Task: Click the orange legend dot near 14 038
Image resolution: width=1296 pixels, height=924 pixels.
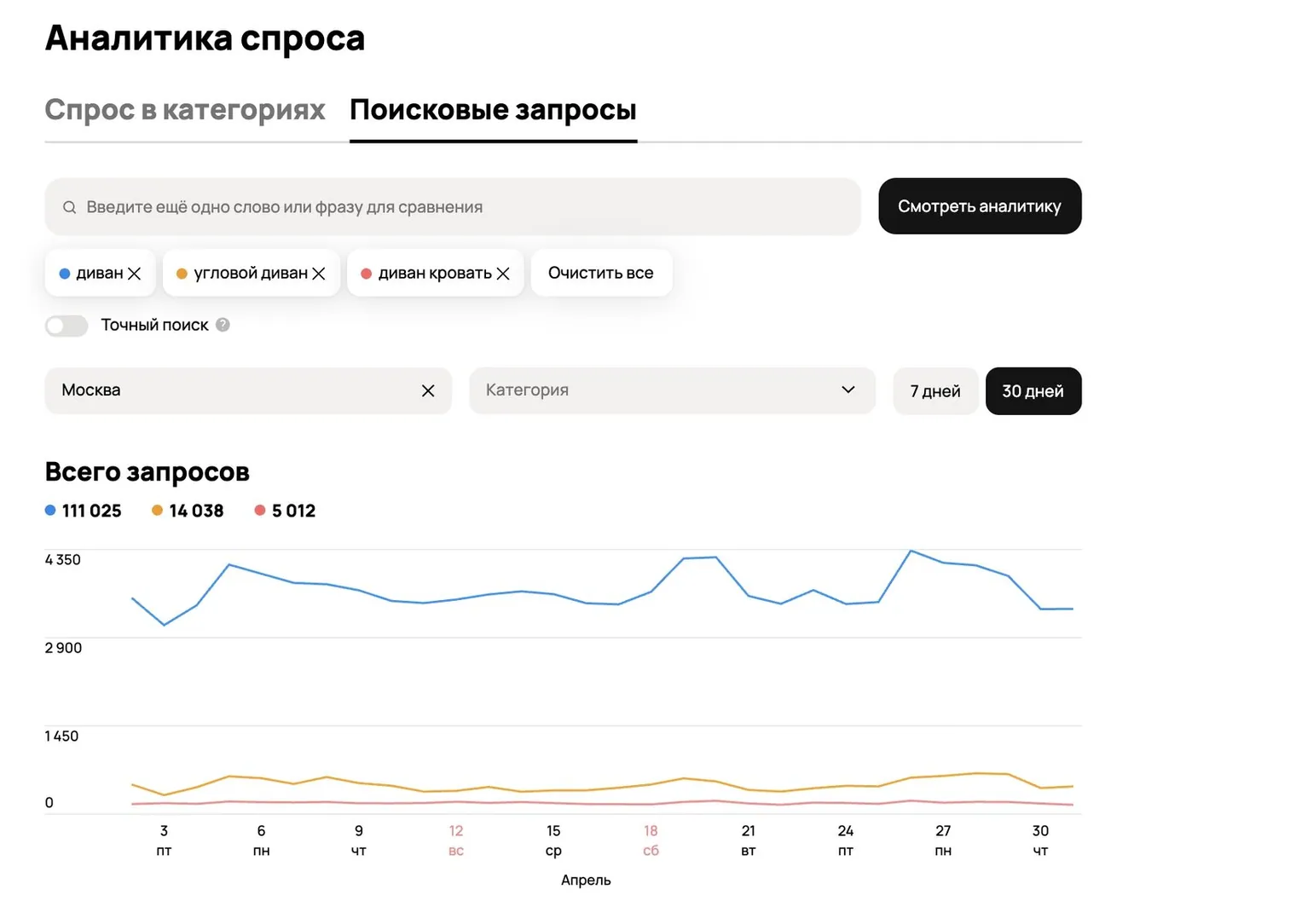Action: [x=157, y=511]
